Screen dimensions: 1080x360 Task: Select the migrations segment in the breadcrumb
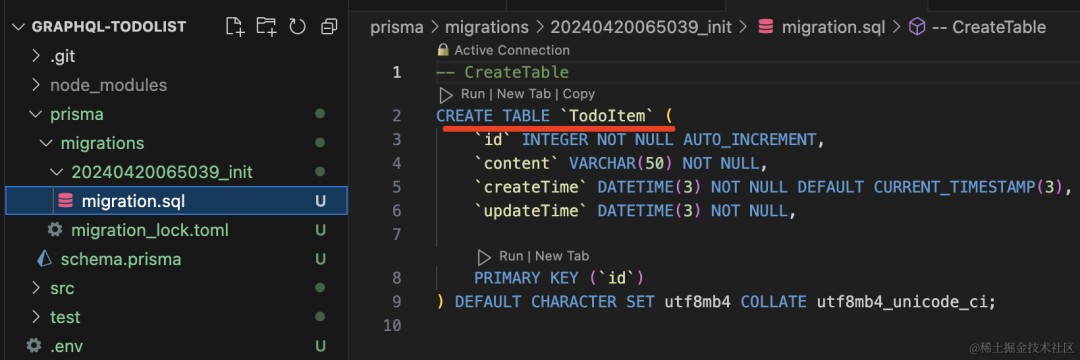coord(486,28)
